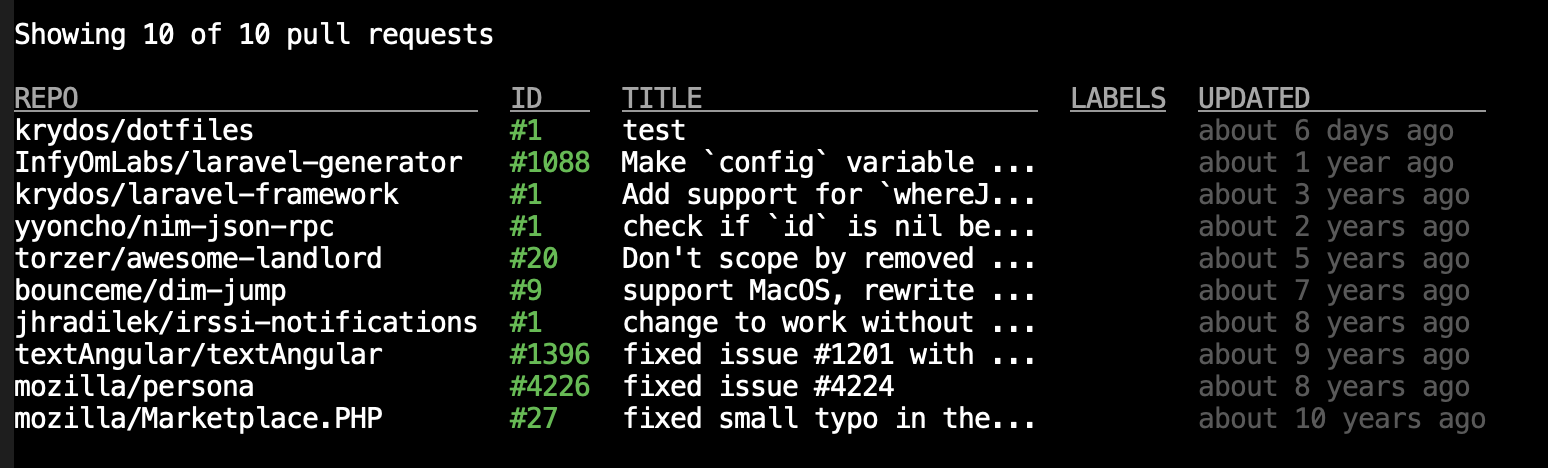
Task: Click the UPDATED column header
Action: [x=1254, y=98]
